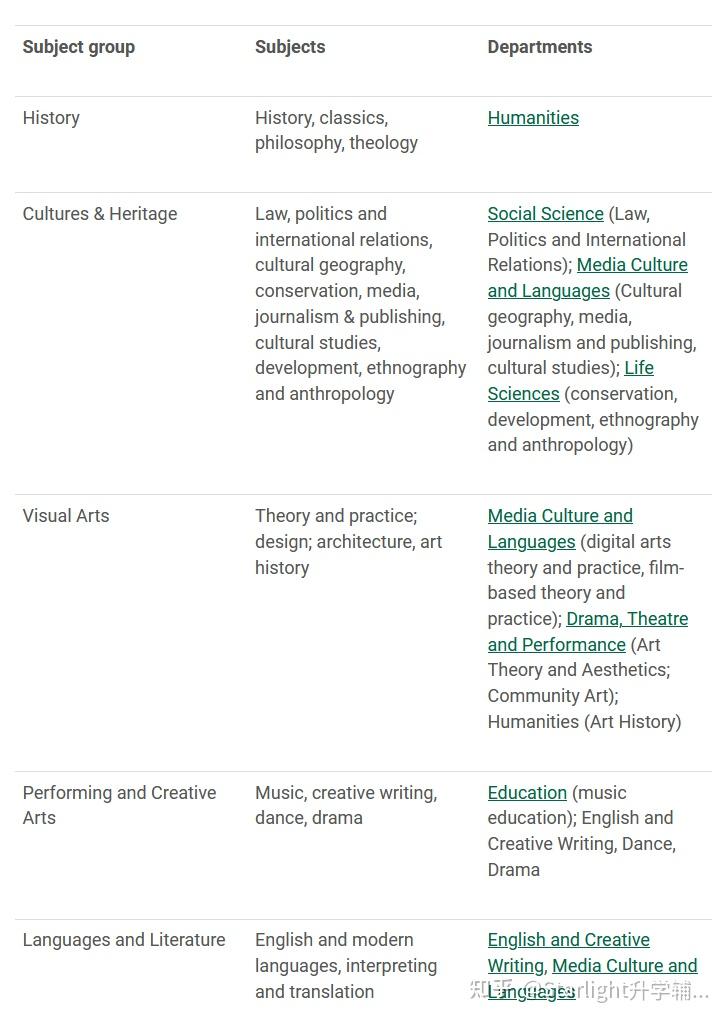Click the Drama, Theatre and Performance link
The height and width of the screenshot is (1022, 727).
[627, 619]
